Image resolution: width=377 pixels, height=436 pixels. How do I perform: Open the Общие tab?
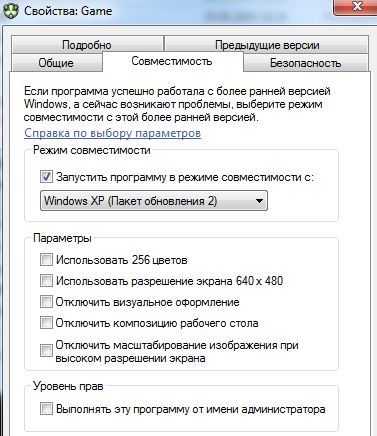[56, 63]
